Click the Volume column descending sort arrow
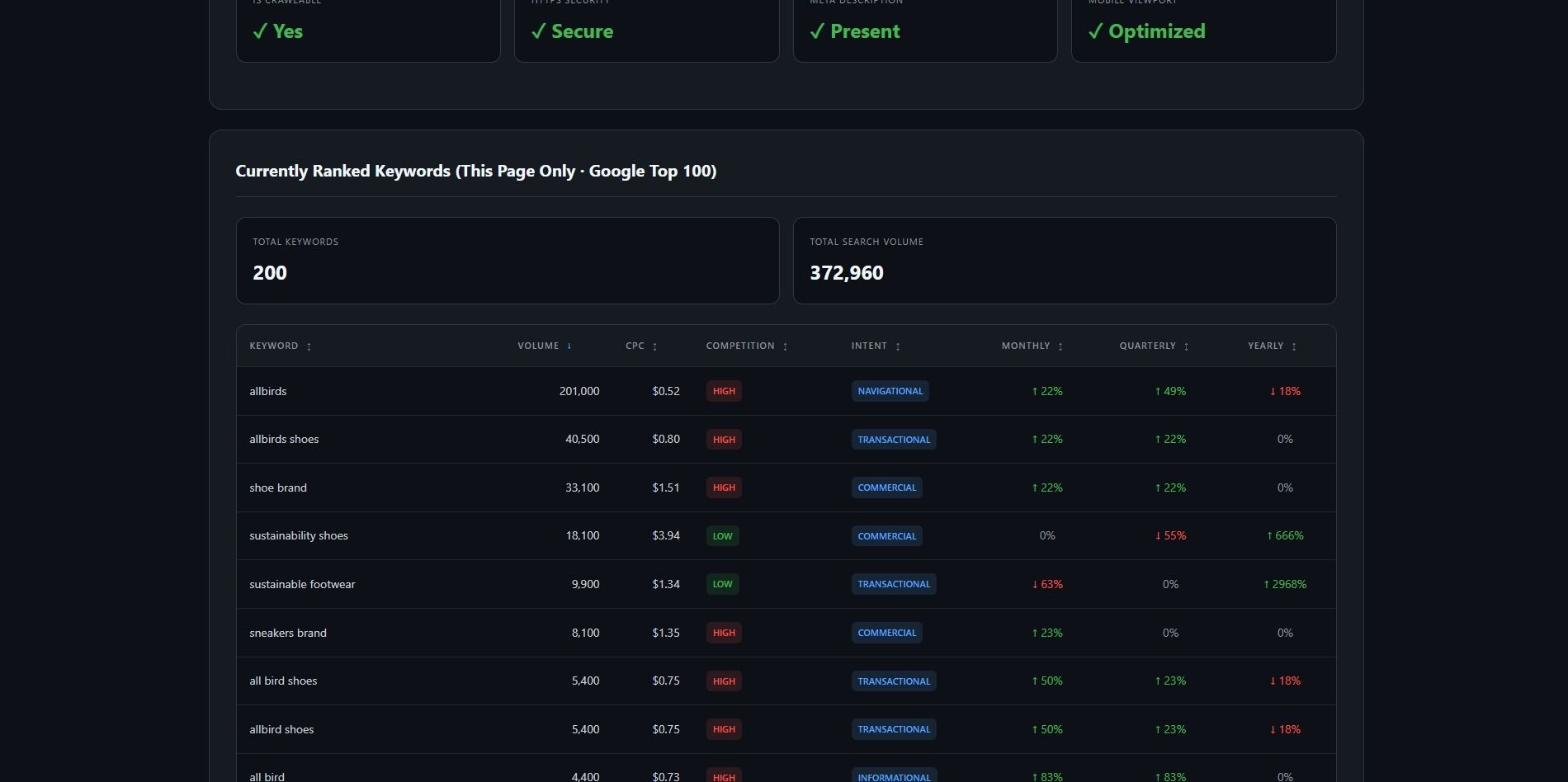 tap(569, 346)
